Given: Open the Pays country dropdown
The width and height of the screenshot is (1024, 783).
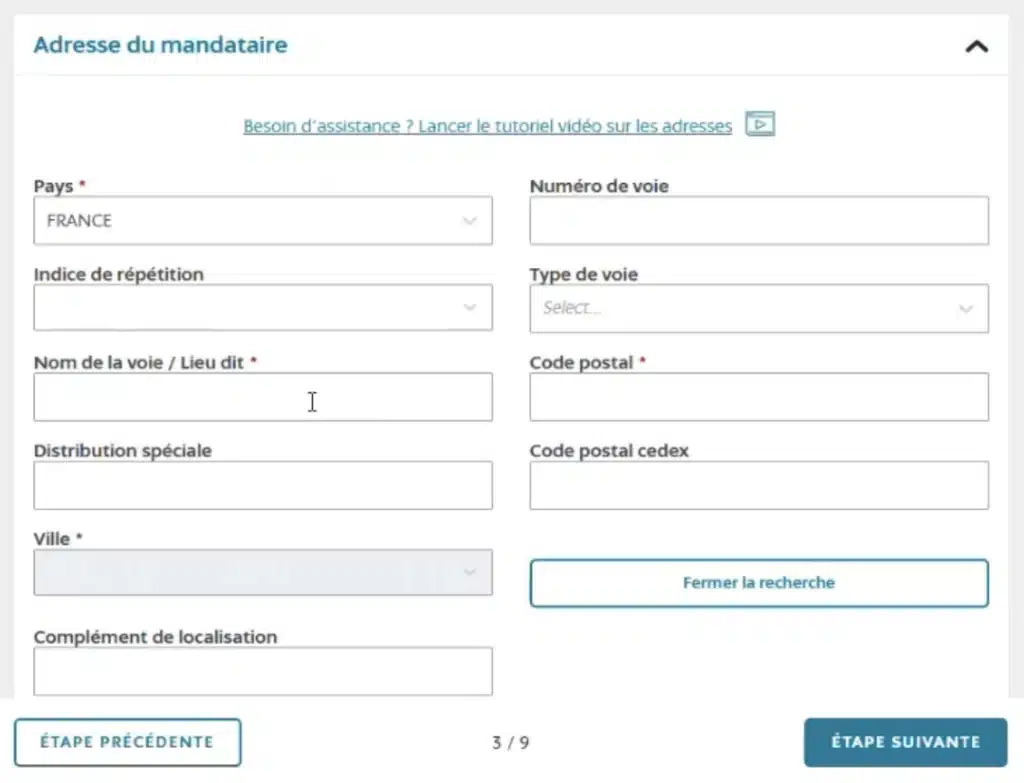Looking at the screenshot, I should (x=263, y=220).
